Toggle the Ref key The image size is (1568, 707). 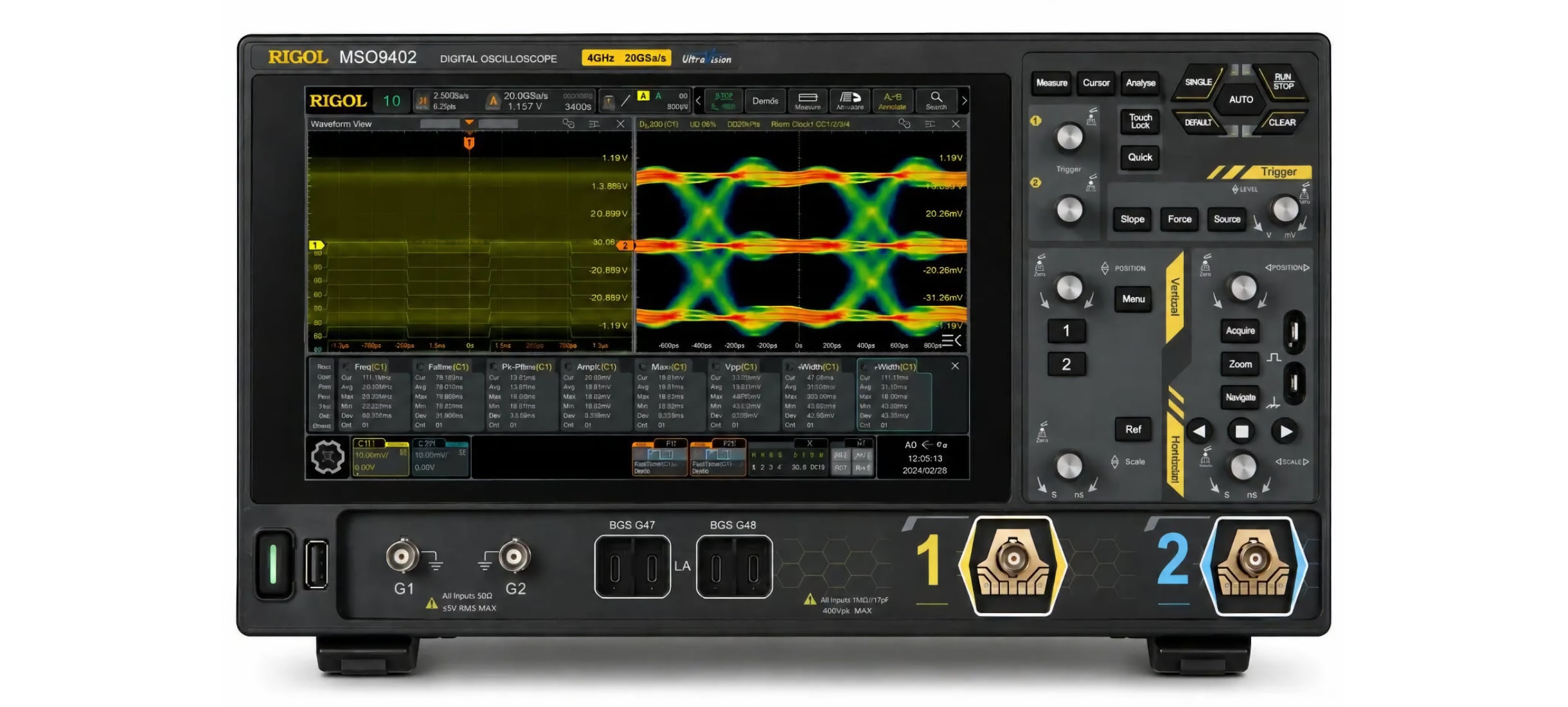1133,429
